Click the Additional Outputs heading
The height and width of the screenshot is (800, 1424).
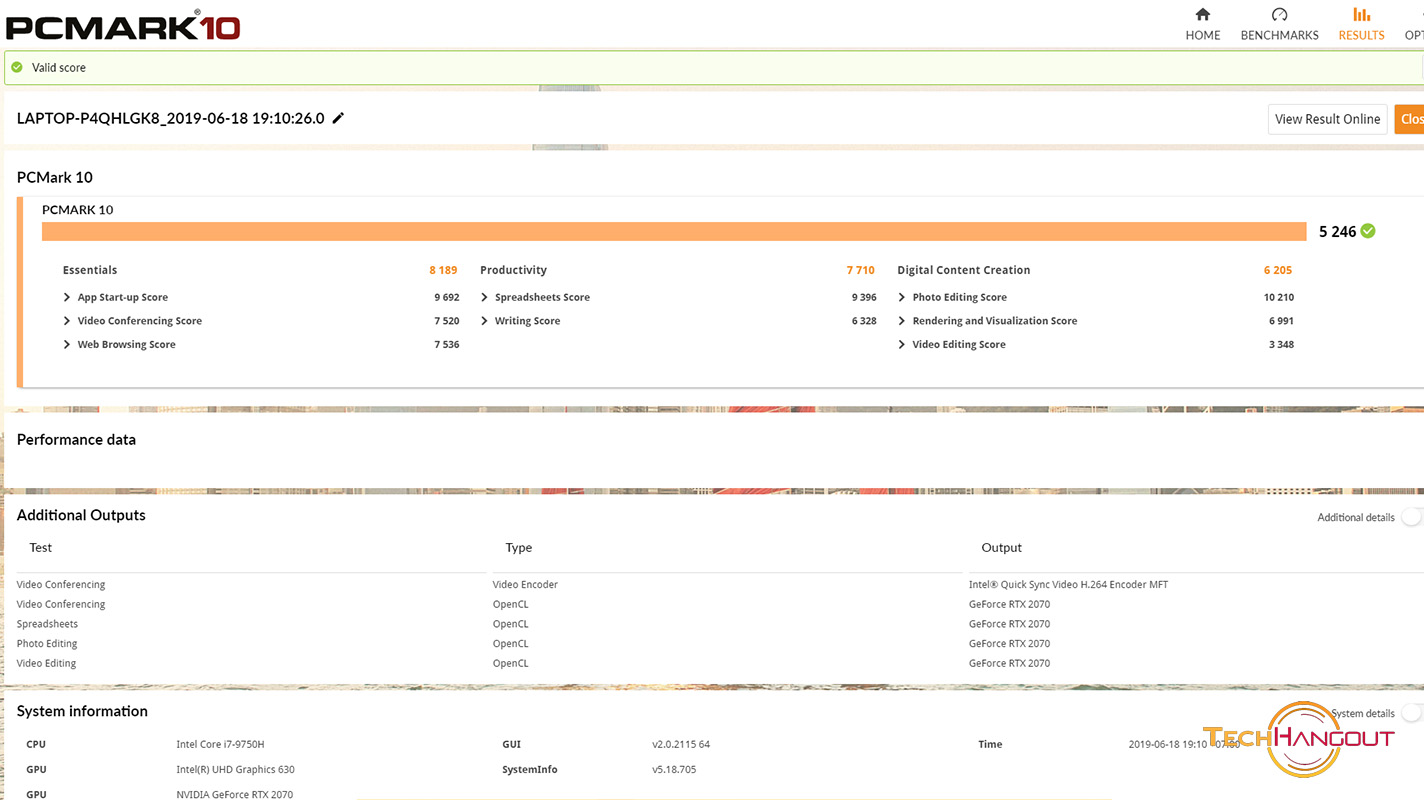[x=81, y=515]
